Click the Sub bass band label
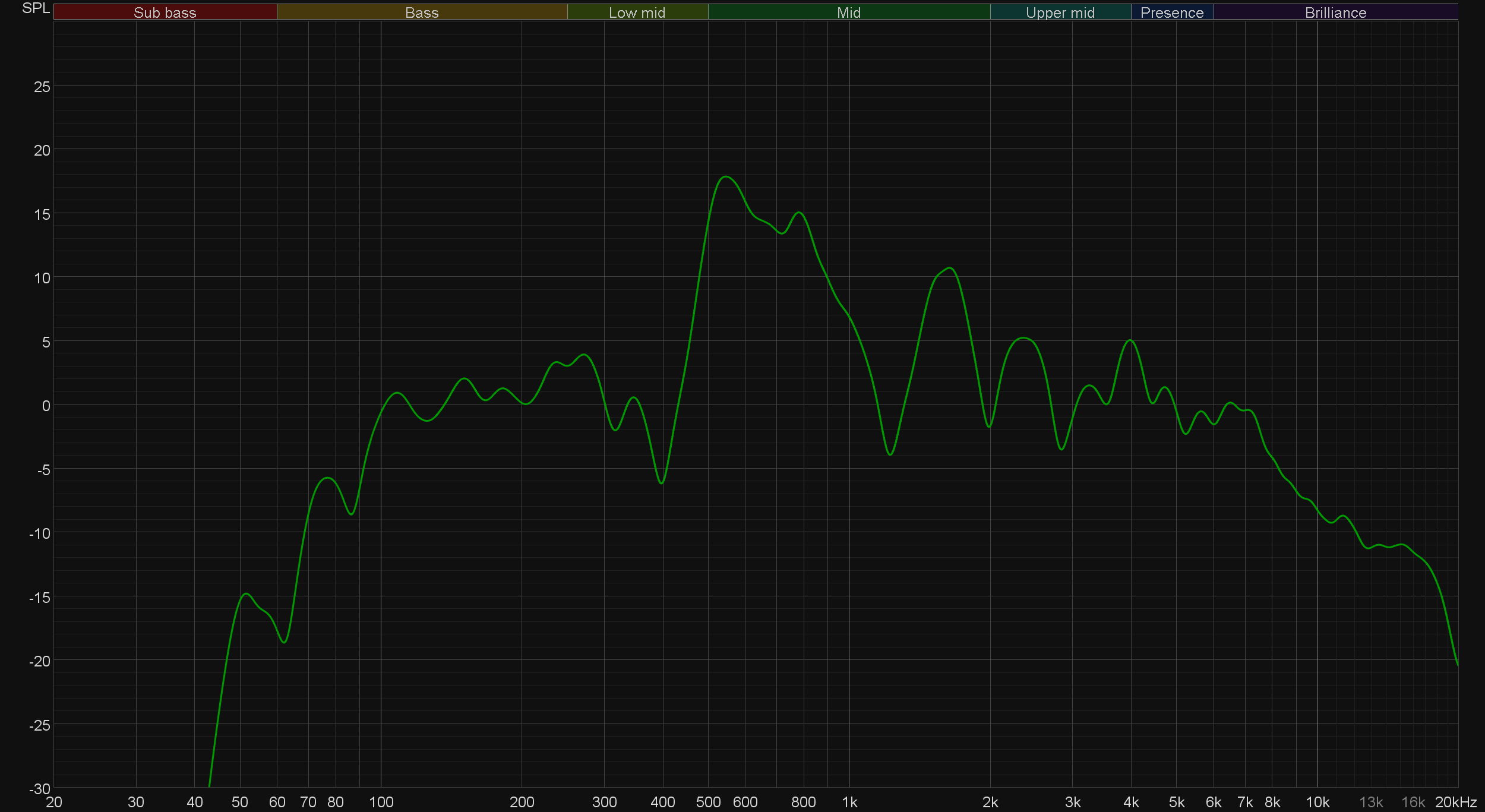1485x812 pixels. point(165,12)
